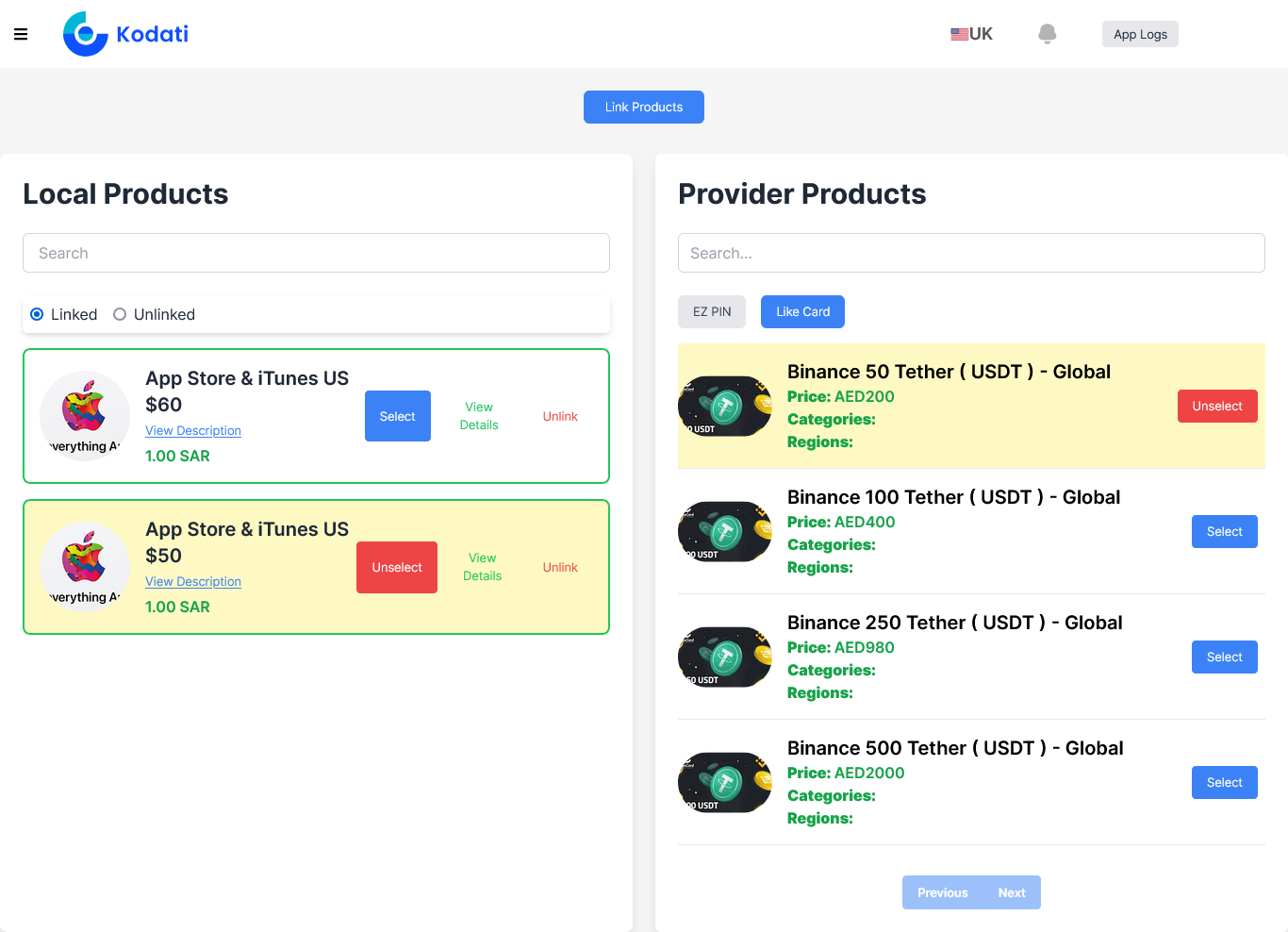This screenshot has height=932, width=1288.
Task: Open the UK language flag selector
Action: coord(971,34)
